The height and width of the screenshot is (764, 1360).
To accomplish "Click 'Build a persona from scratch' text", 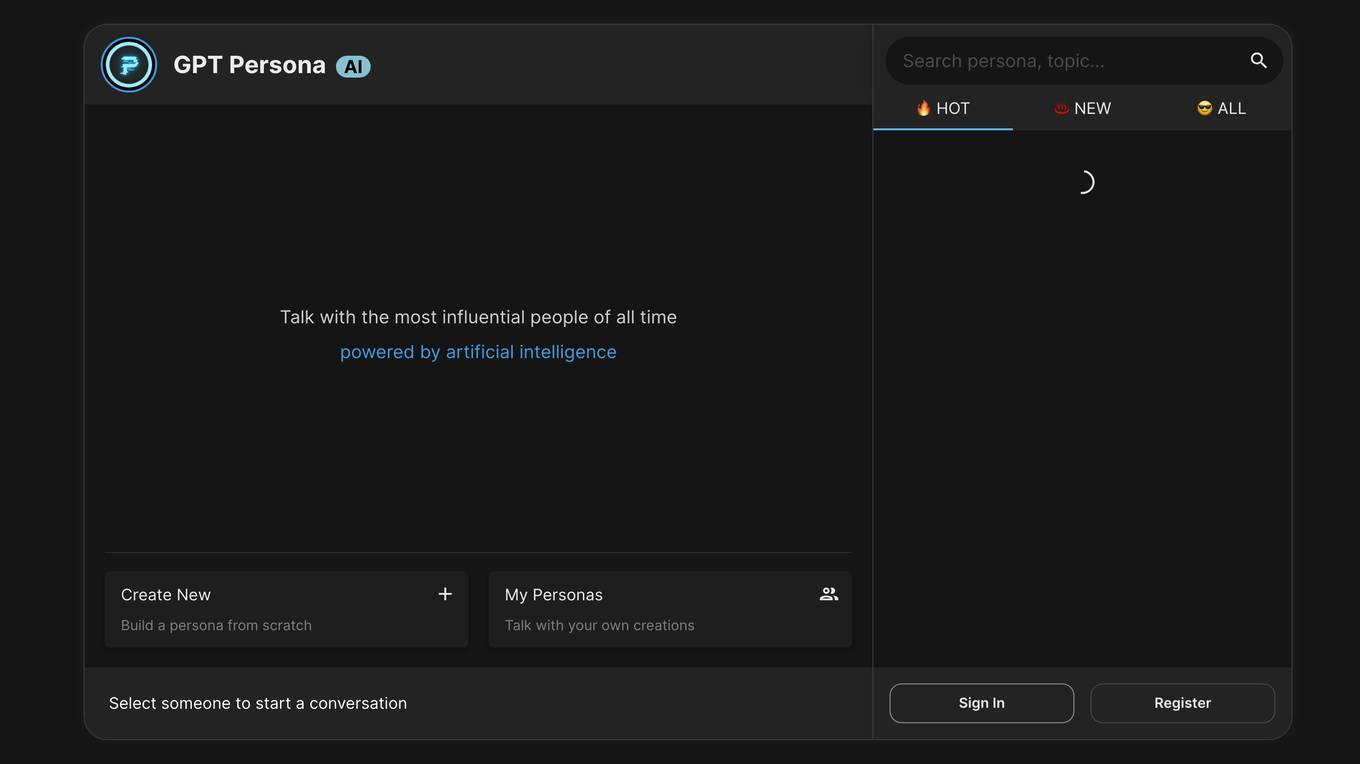I will pos(216,625).
